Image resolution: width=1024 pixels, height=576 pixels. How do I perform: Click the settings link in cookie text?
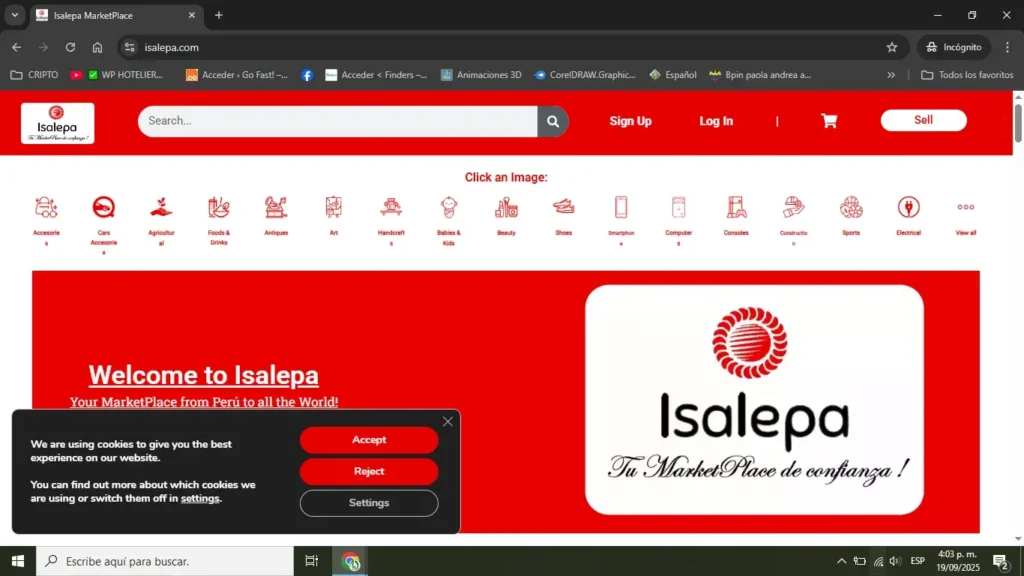pyautogui.click(x=200, y=498)
